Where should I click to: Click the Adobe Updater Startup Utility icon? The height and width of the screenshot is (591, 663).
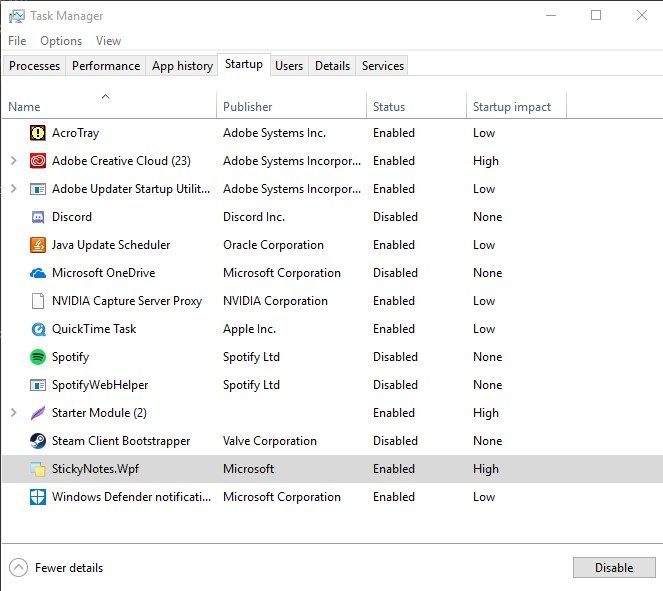38,189
